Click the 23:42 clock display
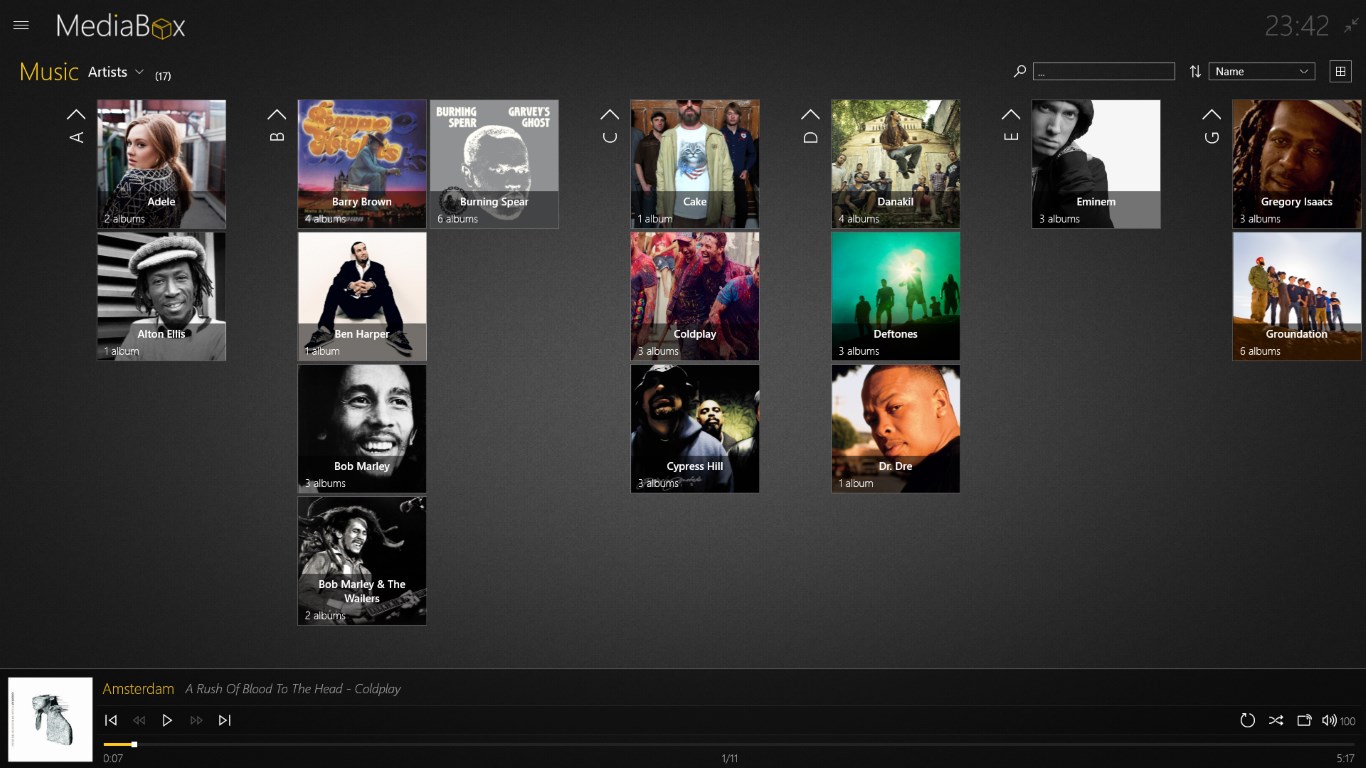This screenshot has width=1366, height=768. (x=1297, y=26)
